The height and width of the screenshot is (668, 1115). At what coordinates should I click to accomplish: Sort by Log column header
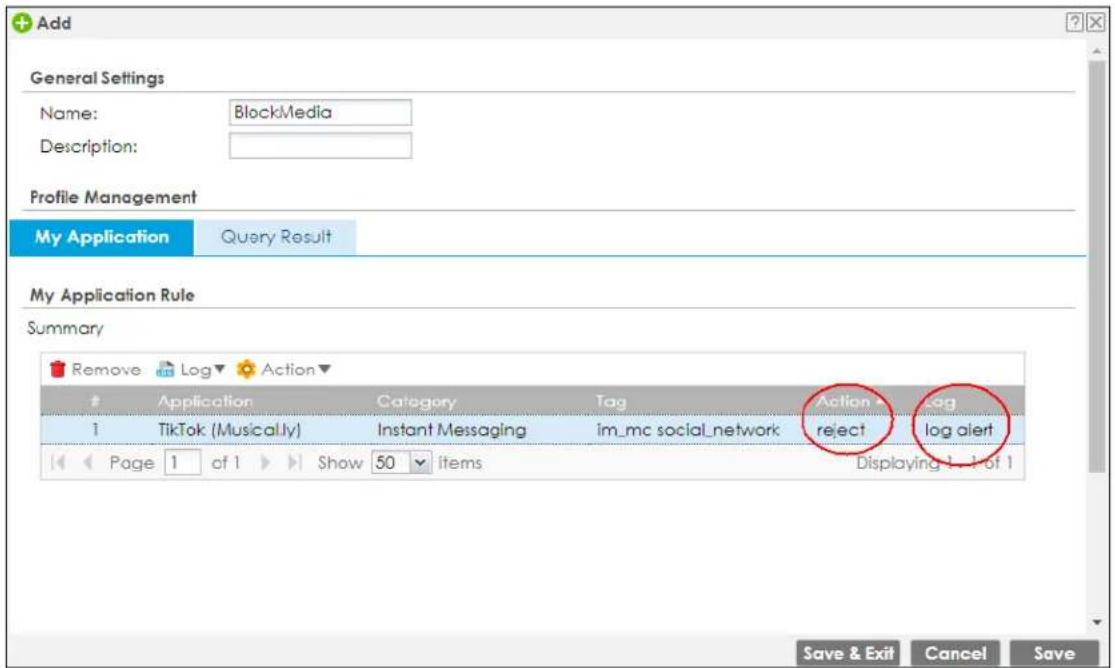click(940, 401)
